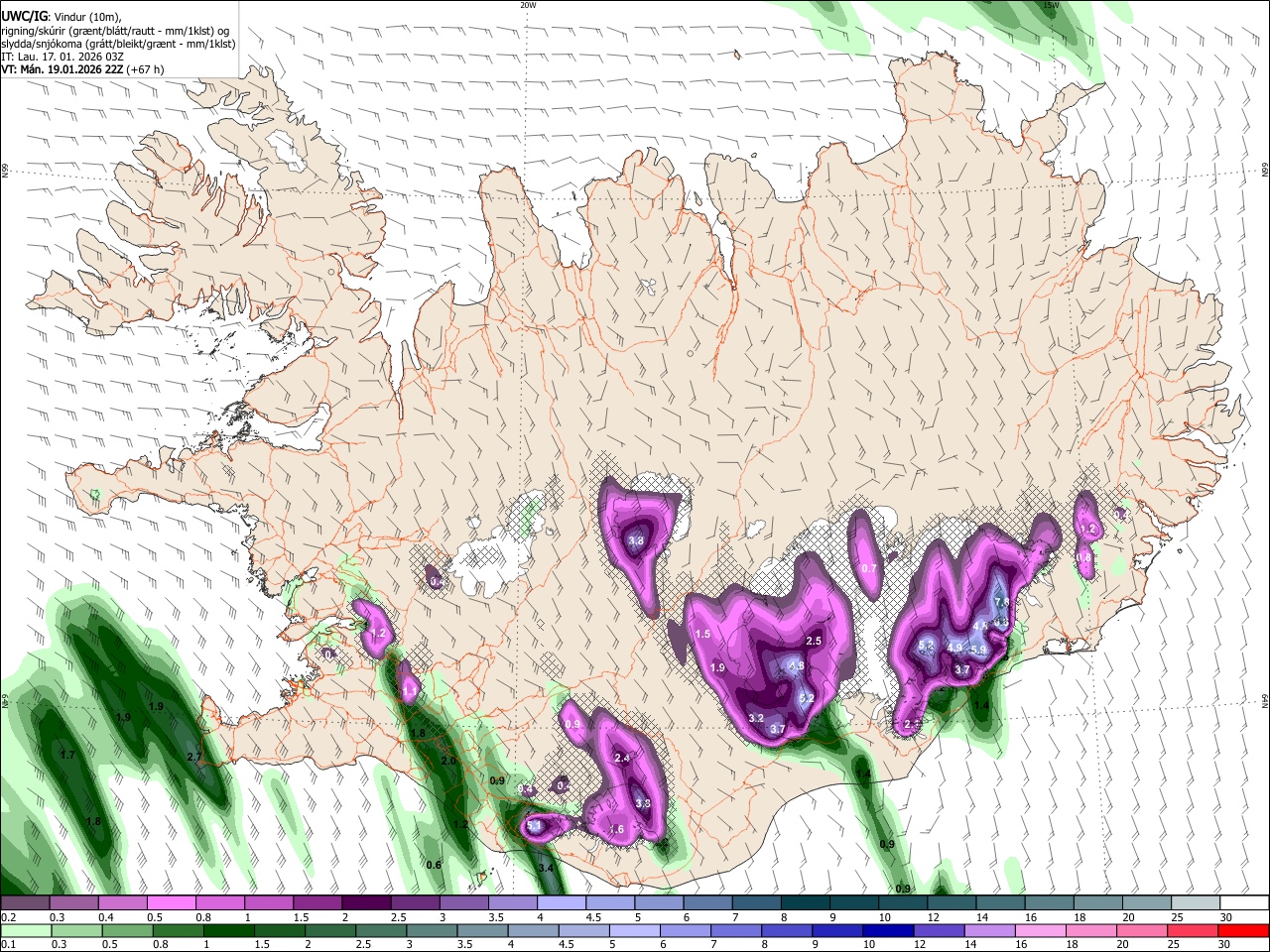The height and width of the screenshot is (952, 1270).
Task: Click the 0.7 value in the pink patch
Action: [x=869, y=568]
